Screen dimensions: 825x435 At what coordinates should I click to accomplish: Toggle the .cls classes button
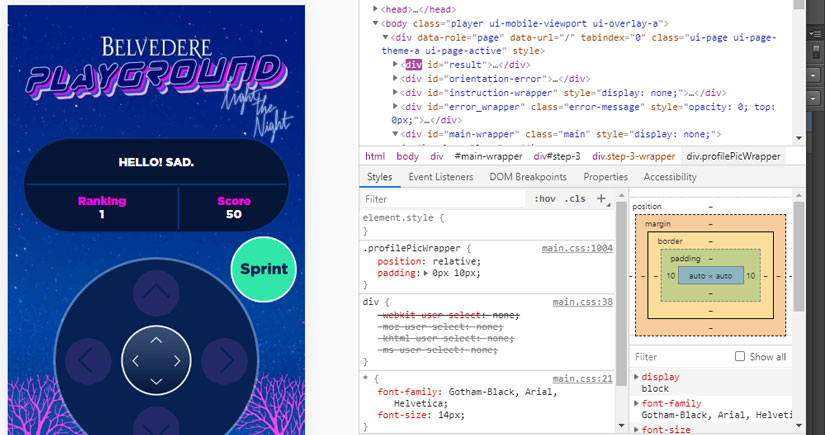575,199
